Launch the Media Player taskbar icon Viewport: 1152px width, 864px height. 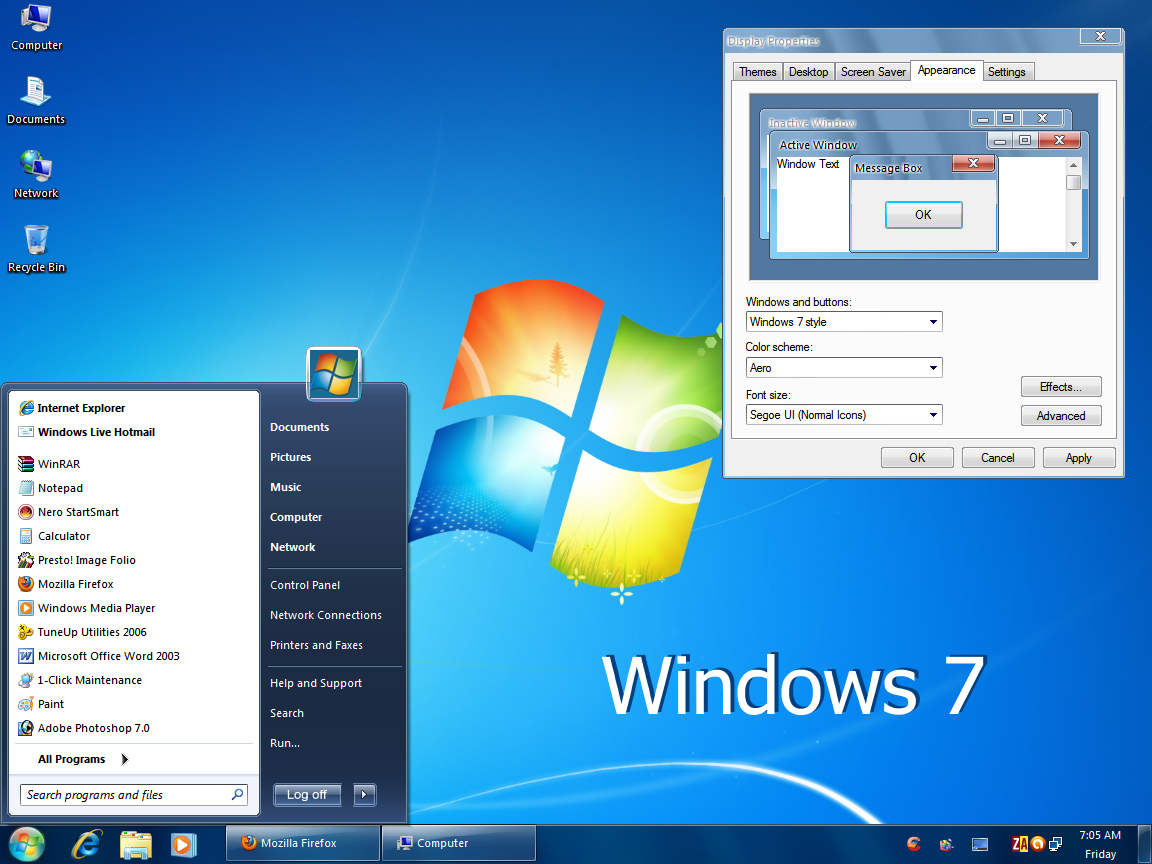[183, 844]
